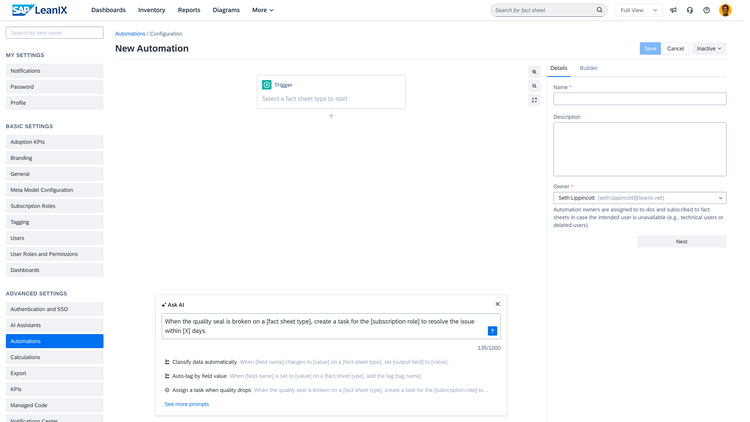Click the plus icon below the Trigger node
Screen dimensions: 750x422
331,116
